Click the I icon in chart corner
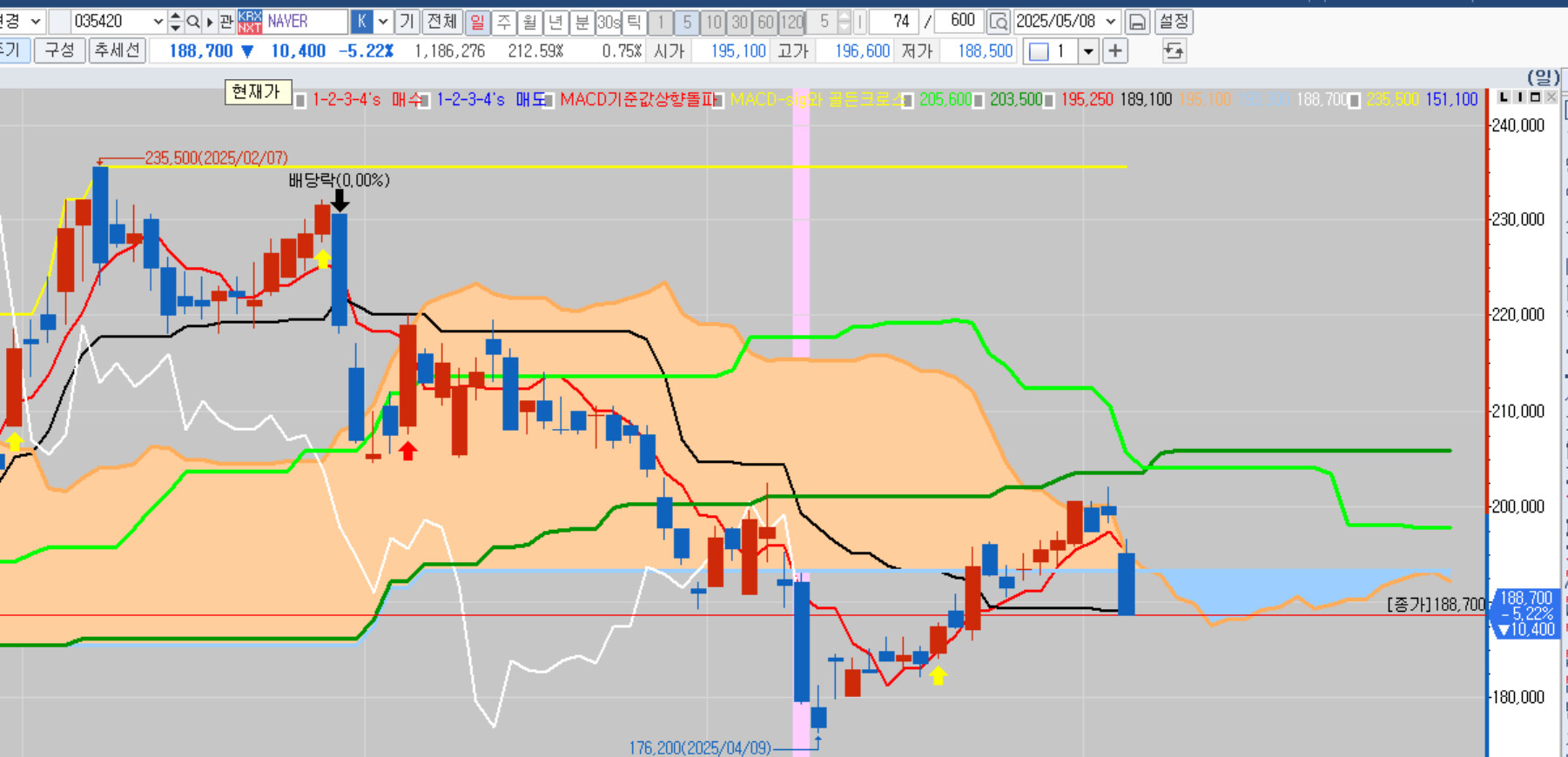1568x757 pixels. [1519, 97]
